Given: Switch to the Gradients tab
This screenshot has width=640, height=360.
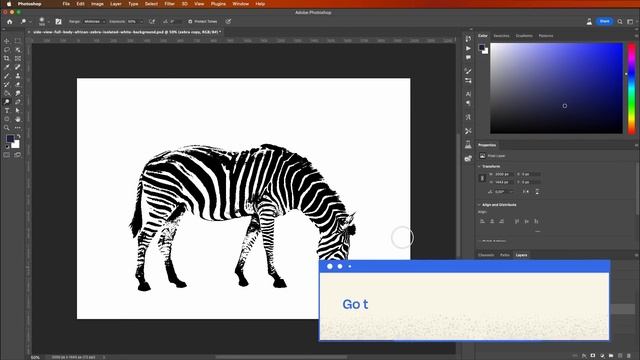Looking at the screenshot, I should click(524, 36).
